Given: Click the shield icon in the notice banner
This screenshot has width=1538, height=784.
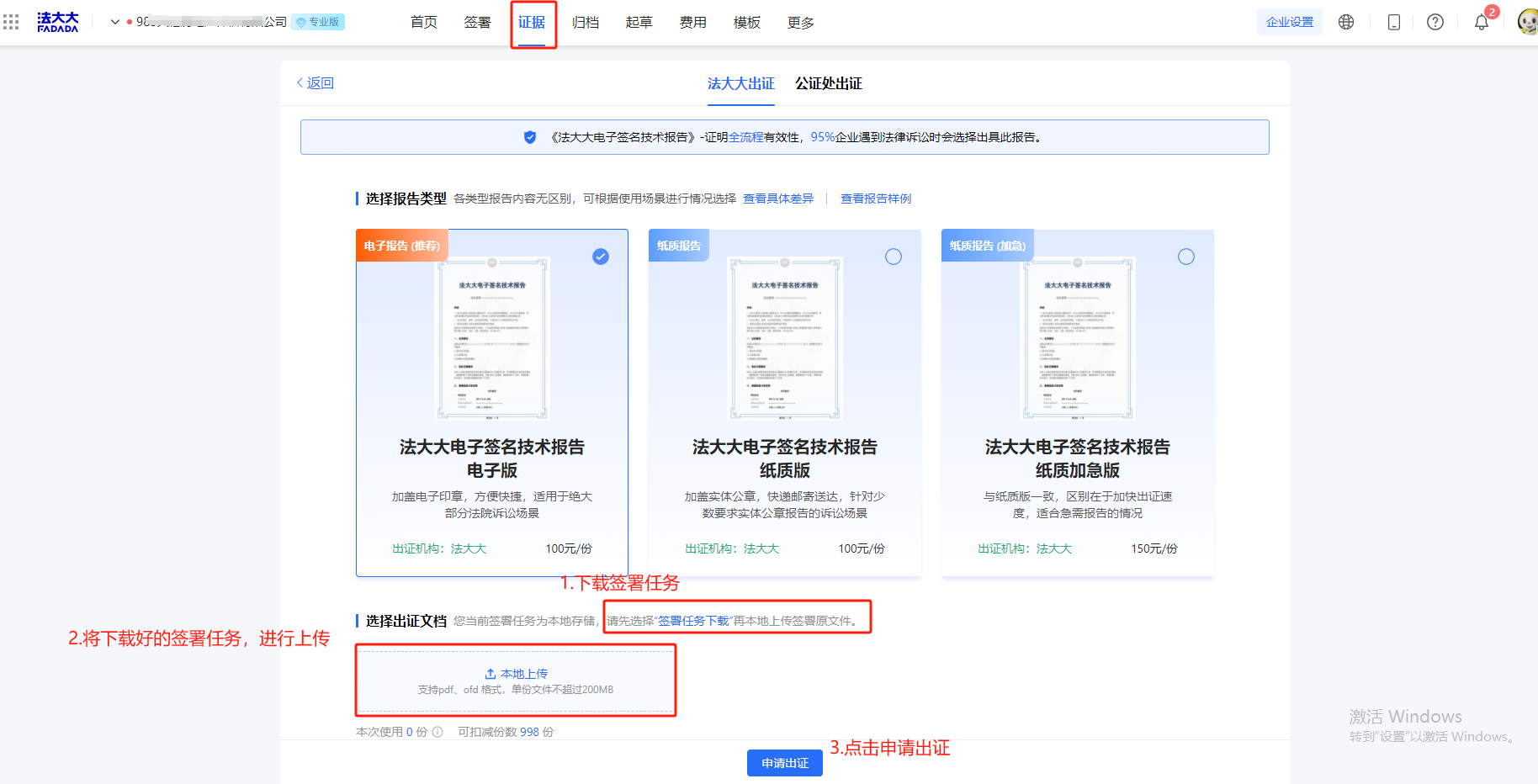Looking at the screenshot, I should click(530, 137).
